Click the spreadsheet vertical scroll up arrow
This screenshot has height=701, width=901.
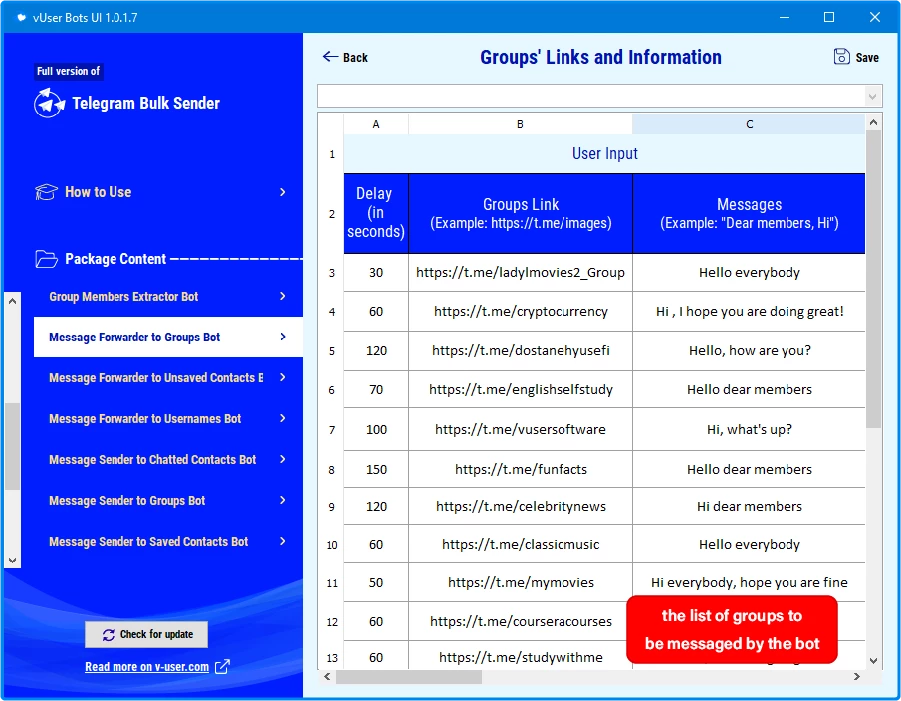coord(873,122)
